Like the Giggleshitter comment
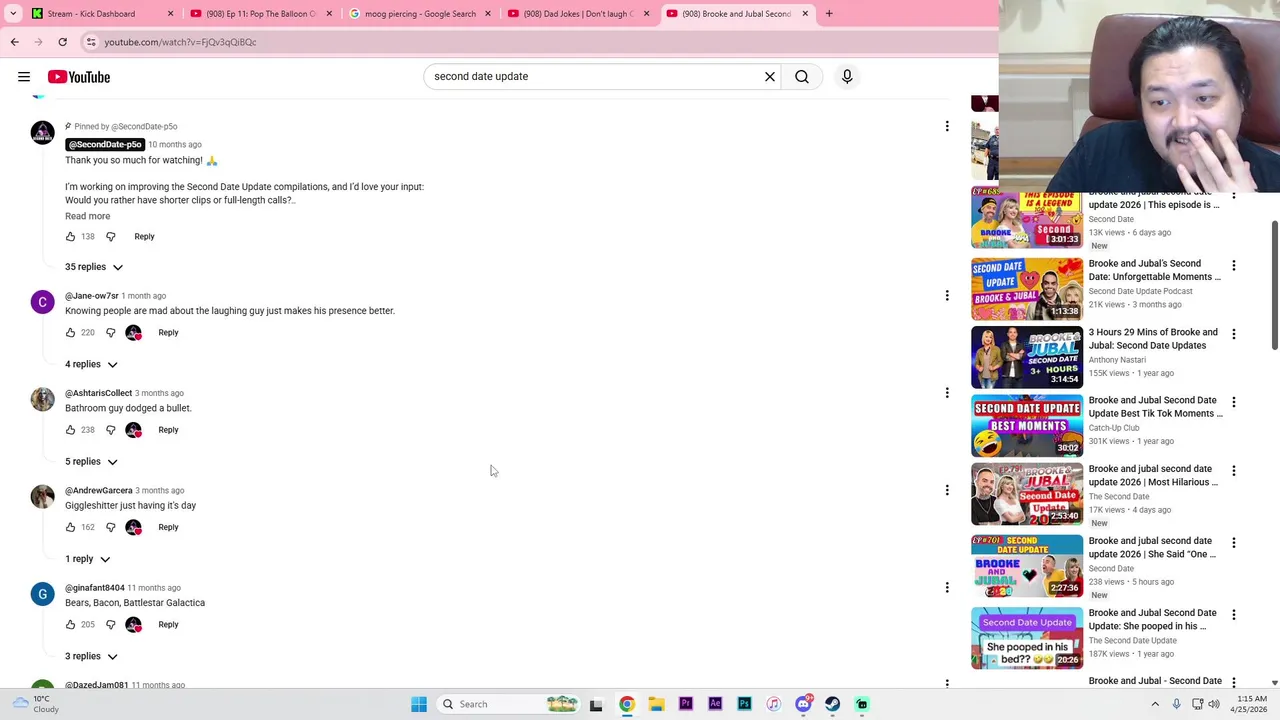 coord(70,527)
